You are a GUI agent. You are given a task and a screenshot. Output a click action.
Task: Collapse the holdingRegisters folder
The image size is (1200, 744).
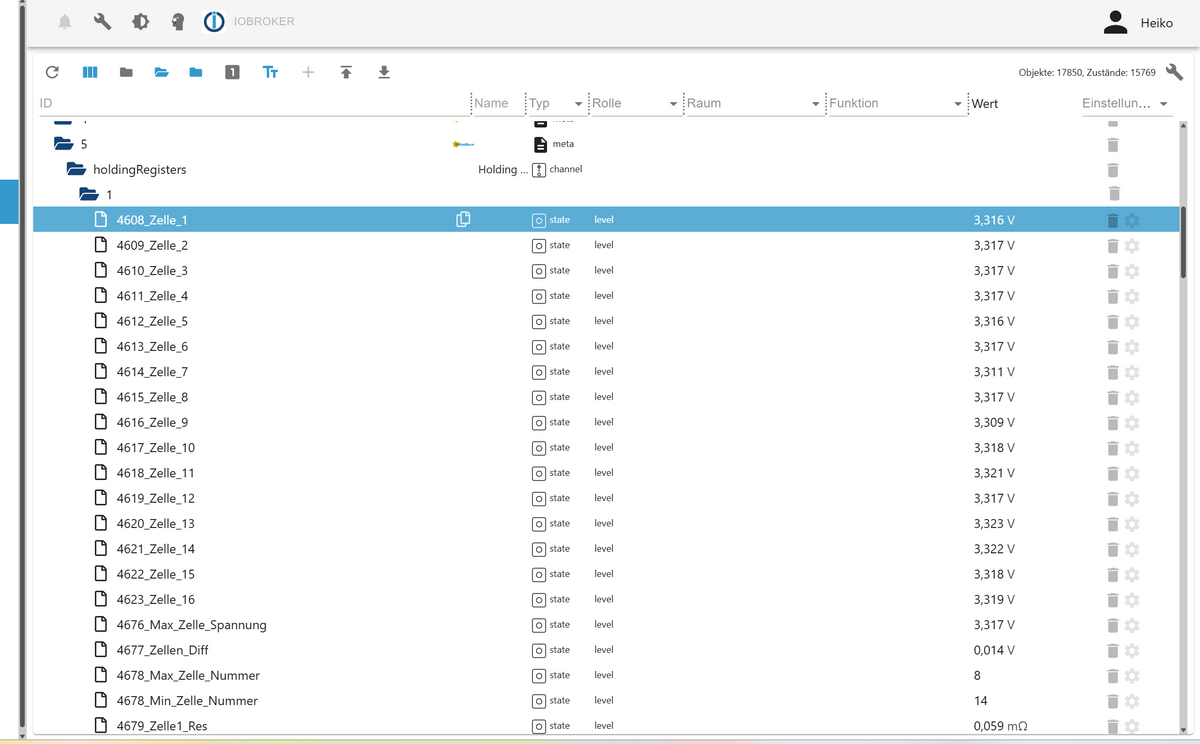click(76, 170)
